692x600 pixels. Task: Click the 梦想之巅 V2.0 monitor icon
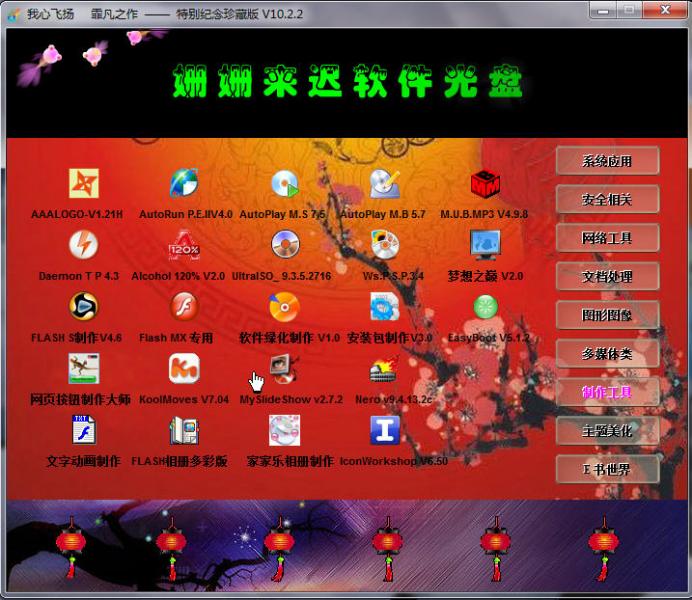(x=485, y=244)
